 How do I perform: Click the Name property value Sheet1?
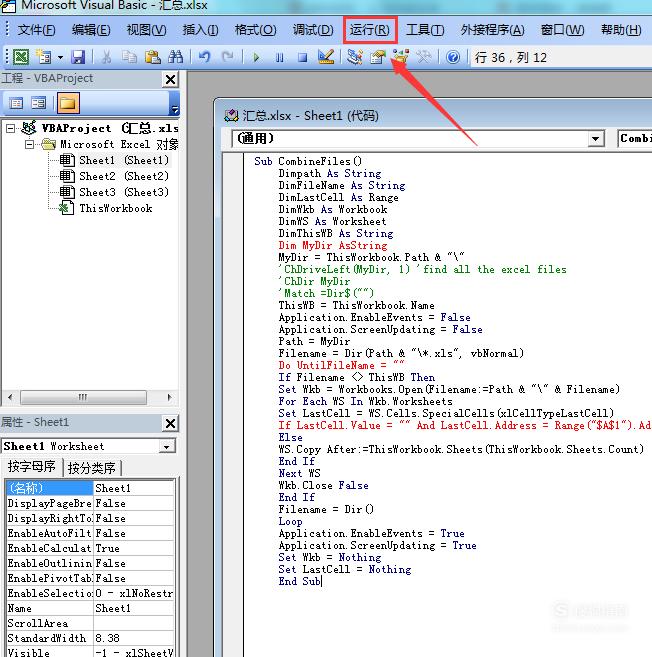click(x=134, y=608)
